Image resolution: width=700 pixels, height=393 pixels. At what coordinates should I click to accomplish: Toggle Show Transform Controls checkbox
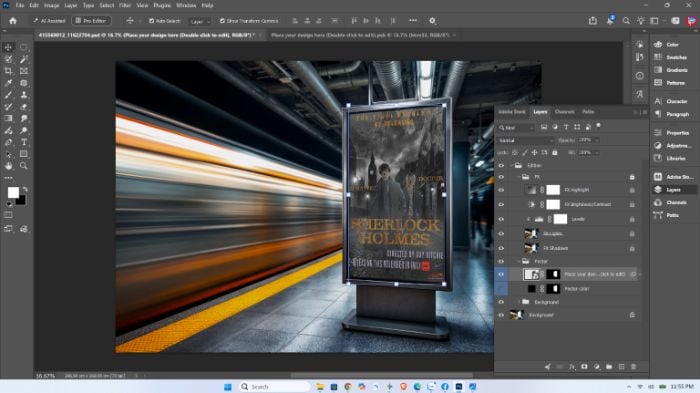coord(222,21)
